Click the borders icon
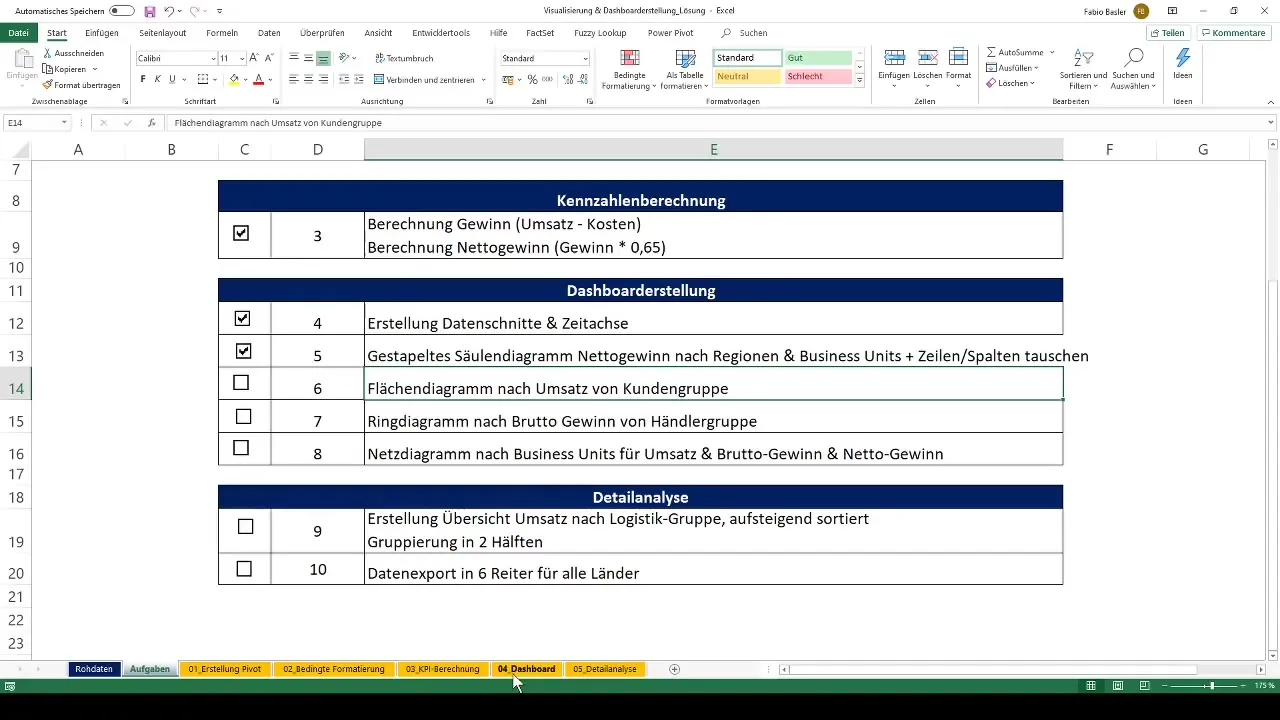Viewport: 1280px width, 720px height. coord(203,79)
